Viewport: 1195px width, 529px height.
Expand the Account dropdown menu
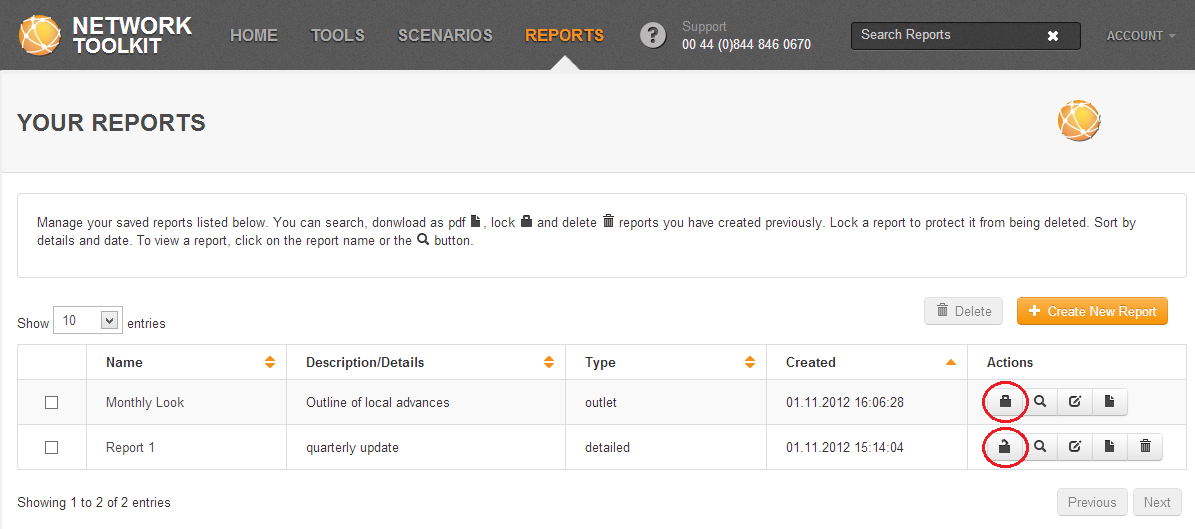point(1140,36)
